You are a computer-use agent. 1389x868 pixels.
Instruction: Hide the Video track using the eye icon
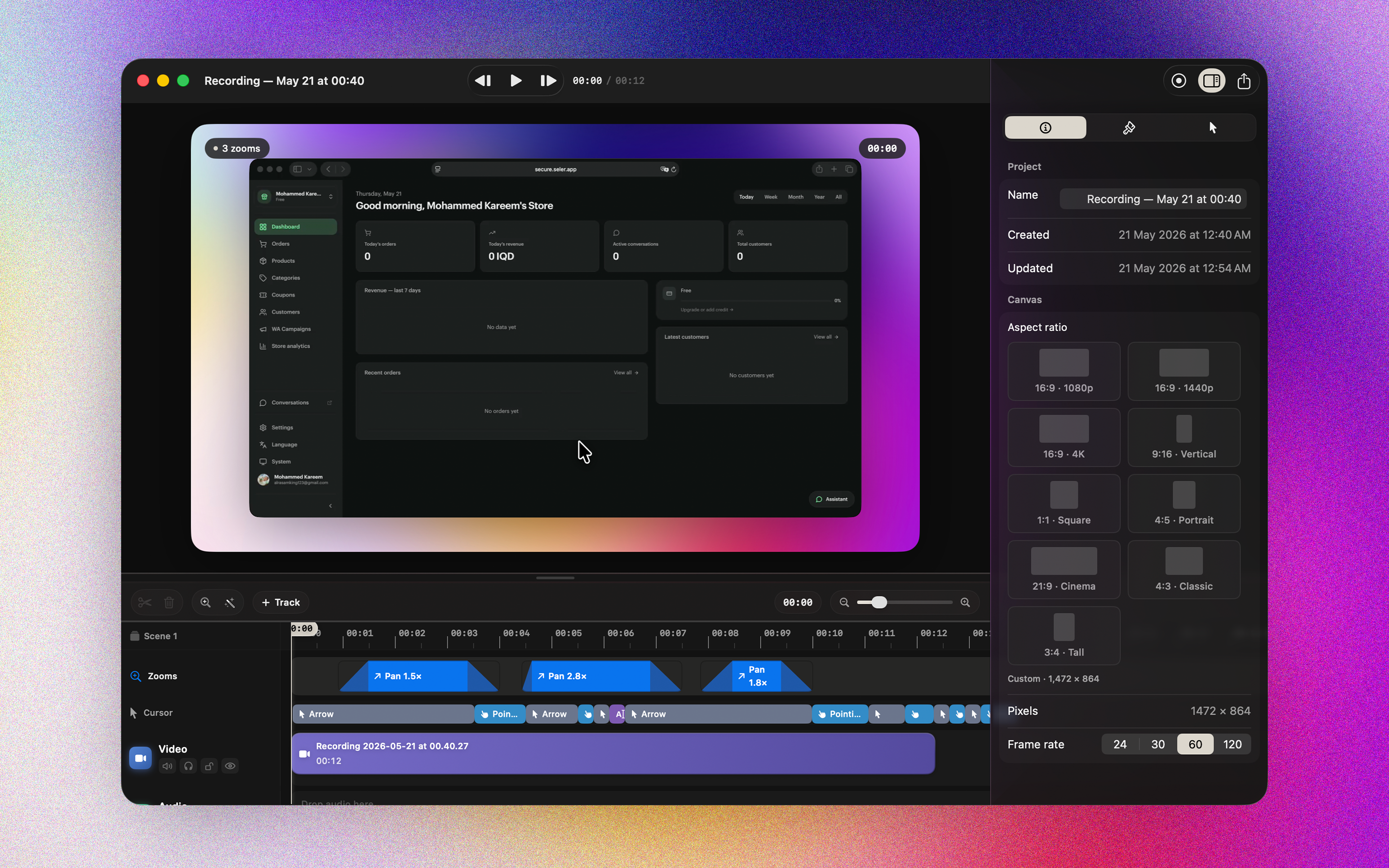(x=230, y=766)
